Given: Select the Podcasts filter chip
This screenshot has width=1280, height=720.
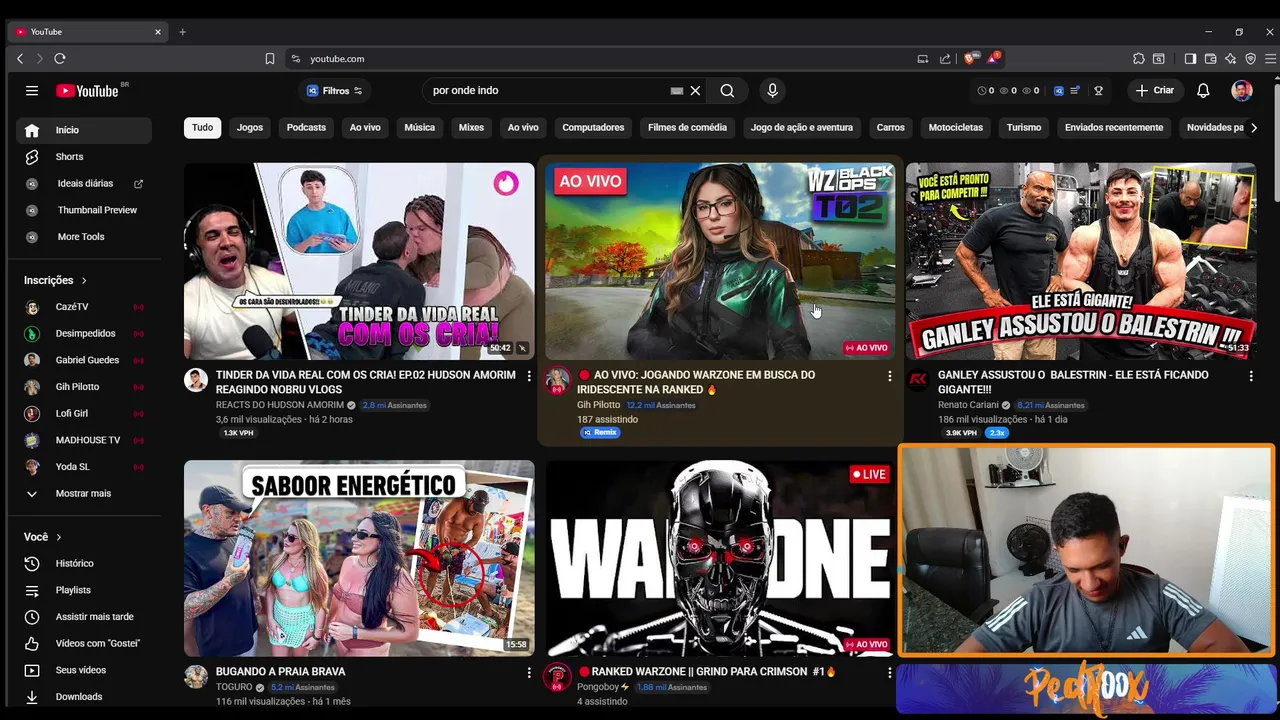Looking at the screenshot, I should tap(306, 128).
